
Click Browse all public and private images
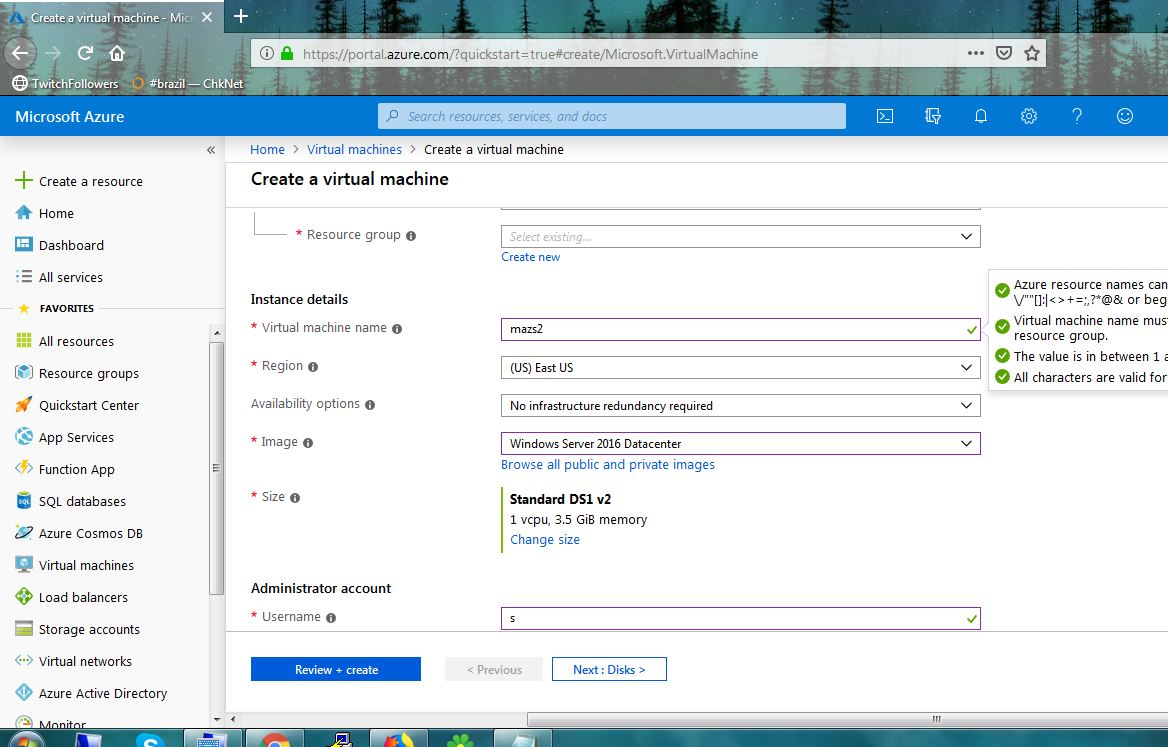(608, 465)
